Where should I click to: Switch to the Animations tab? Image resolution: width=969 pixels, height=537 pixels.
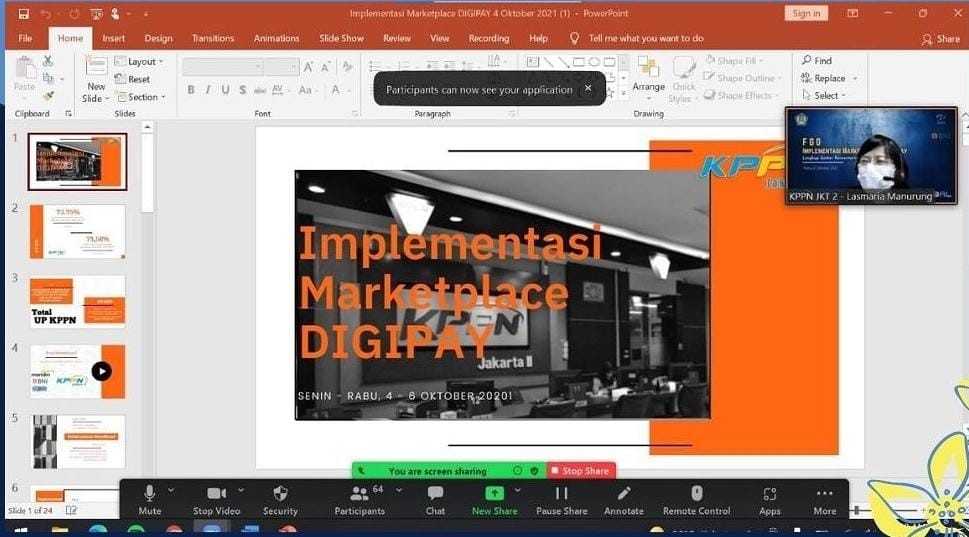pos(276,38)
